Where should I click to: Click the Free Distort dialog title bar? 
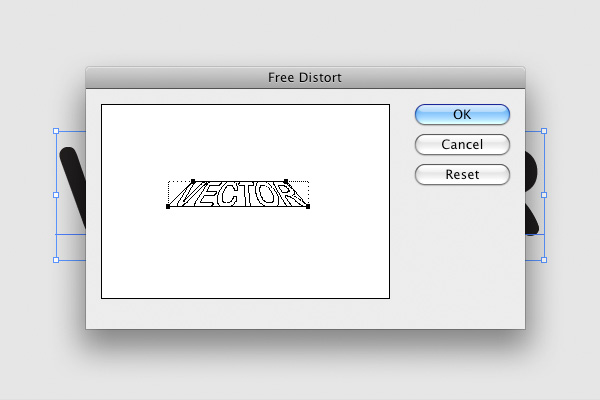[x=305, y=76]
